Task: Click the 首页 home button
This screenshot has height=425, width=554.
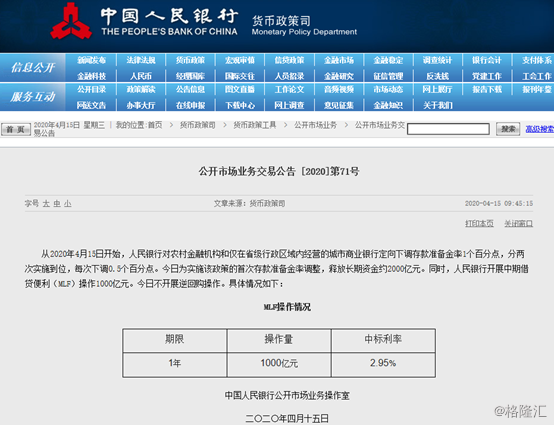Action: [16, 129]
